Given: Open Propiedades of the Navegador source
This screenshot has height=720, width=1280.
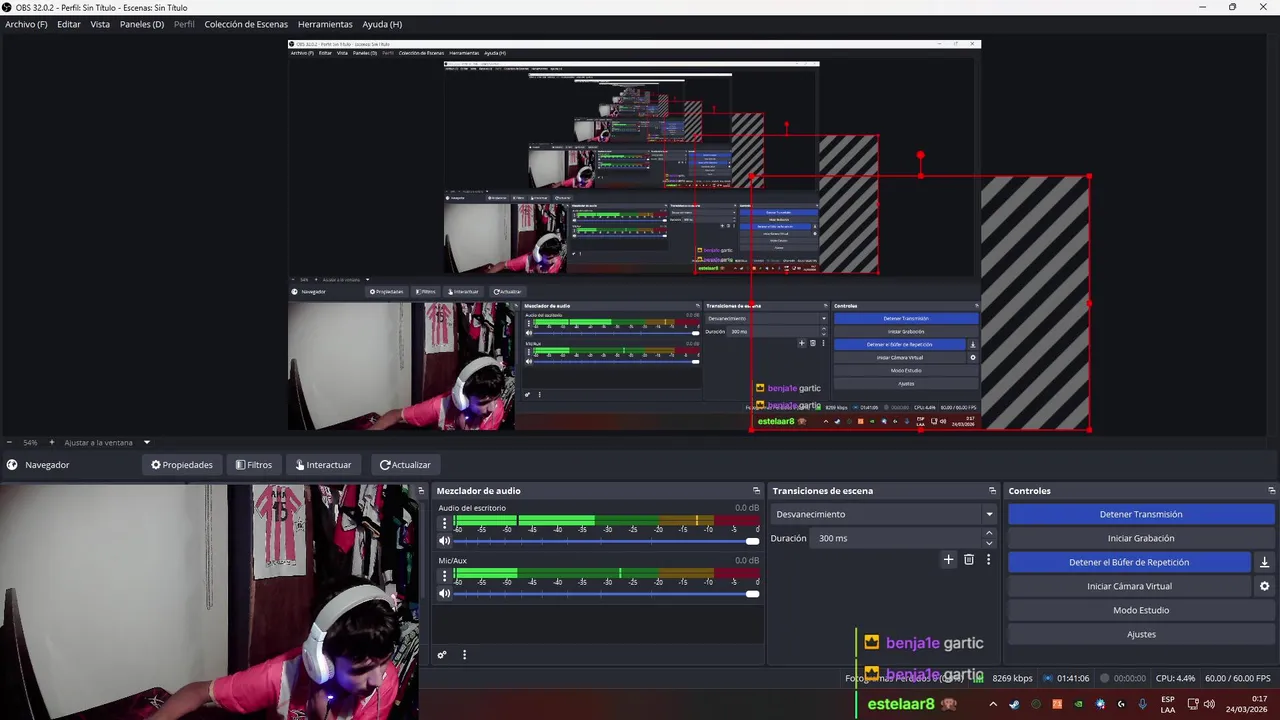Looking at the screenshot, I should point(182,465).
